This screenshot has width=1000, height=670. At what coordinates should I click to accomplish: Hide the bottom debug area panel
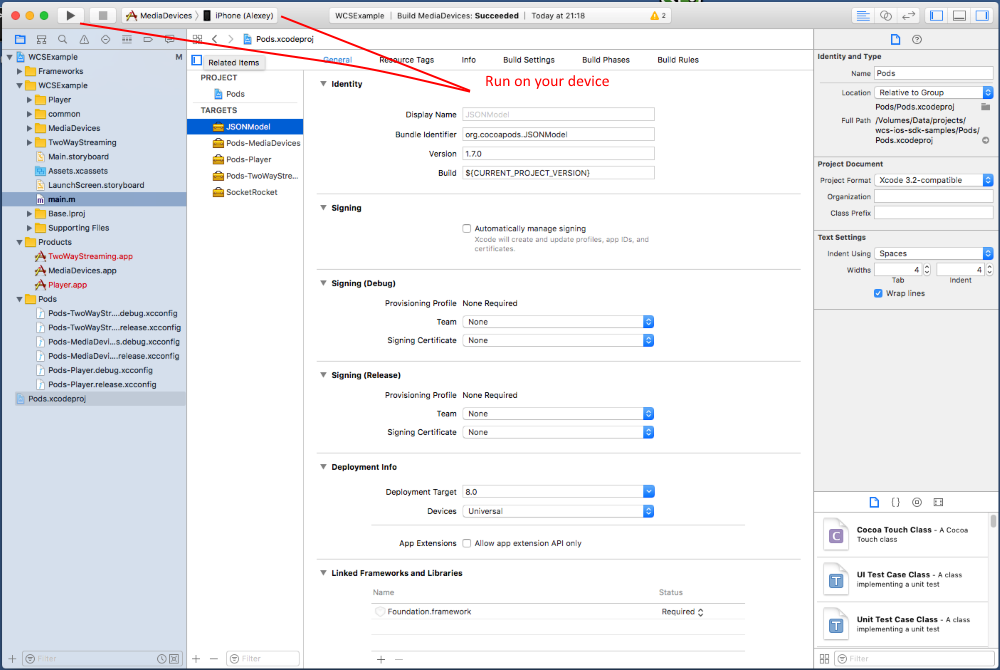click(x=959, y=16)
